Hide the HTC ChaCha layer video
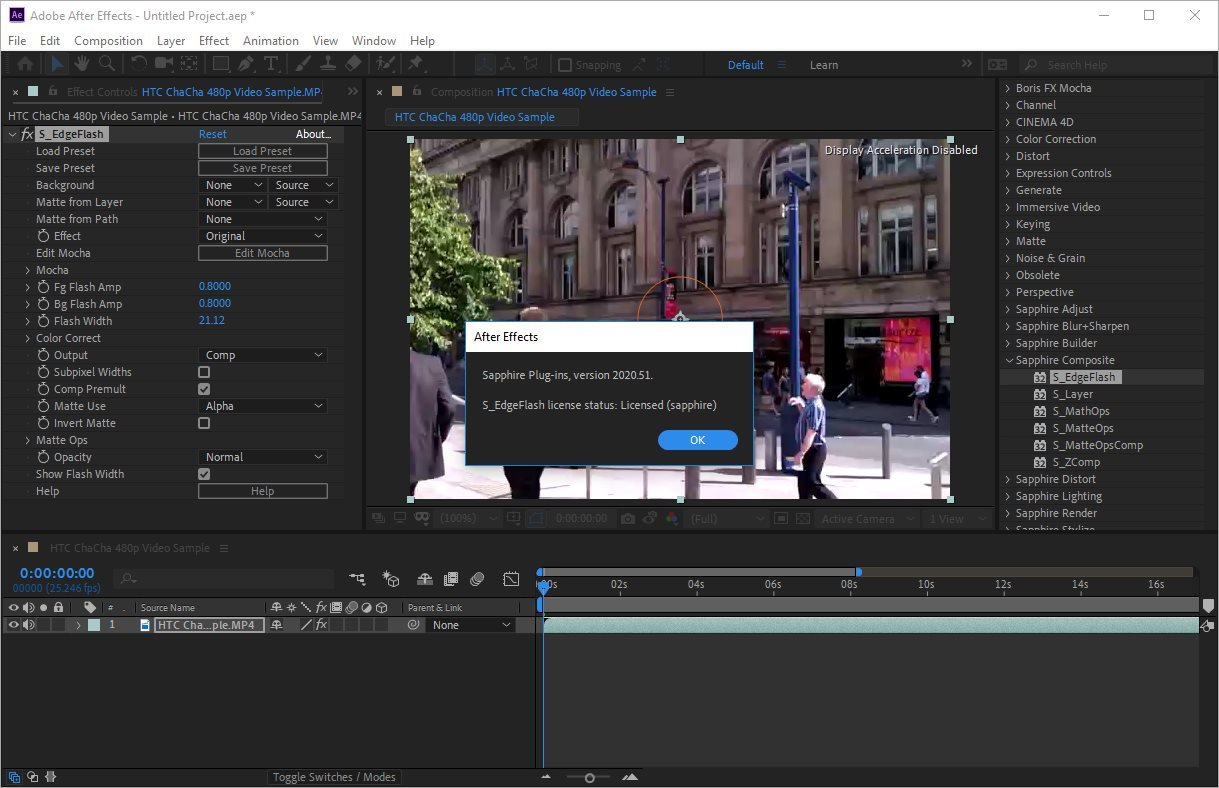 (14, 625)
